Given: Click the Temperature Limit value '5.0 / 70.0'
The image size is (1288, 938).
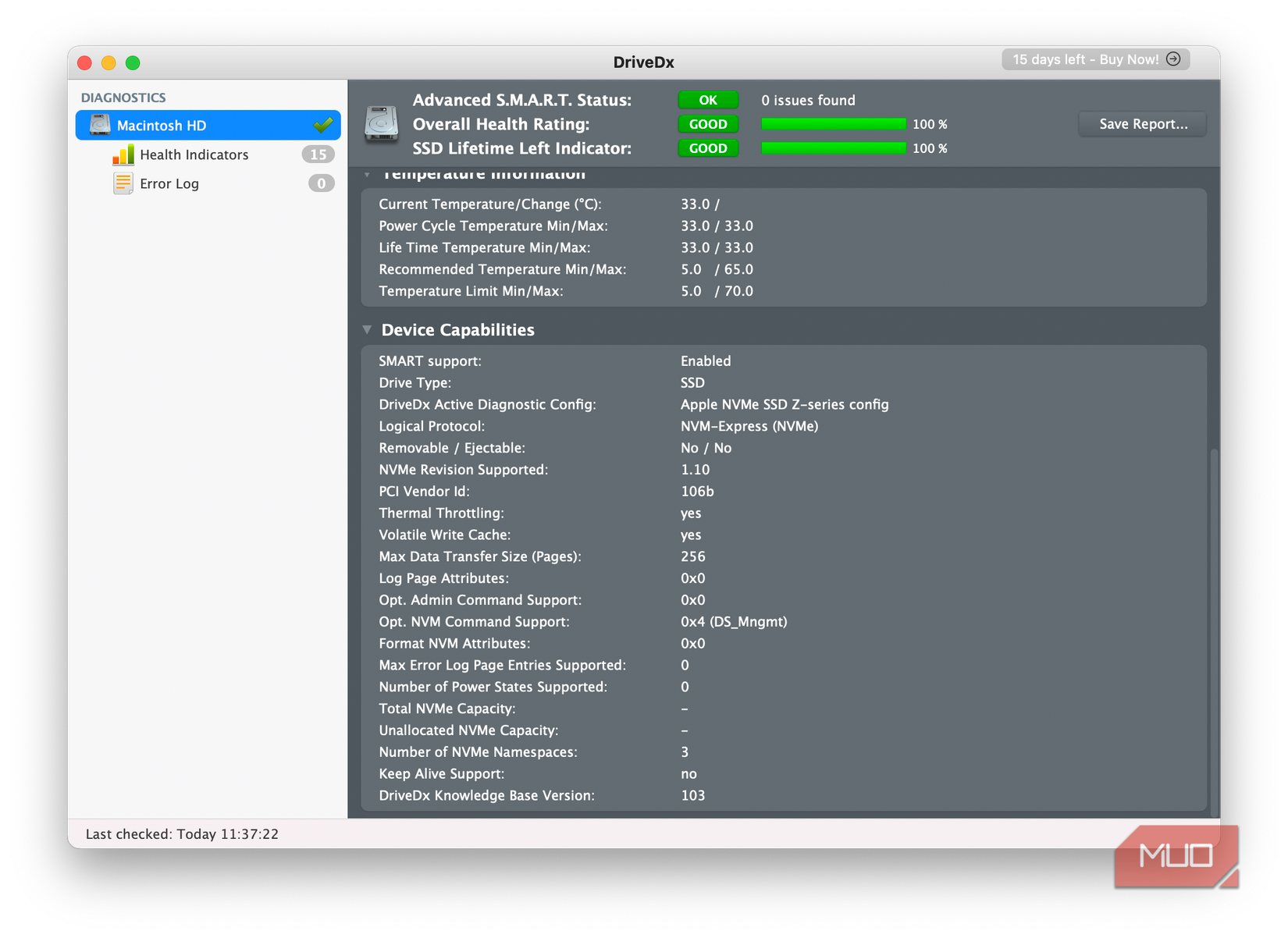Looking at the screenshot, I should coord(717,291).
